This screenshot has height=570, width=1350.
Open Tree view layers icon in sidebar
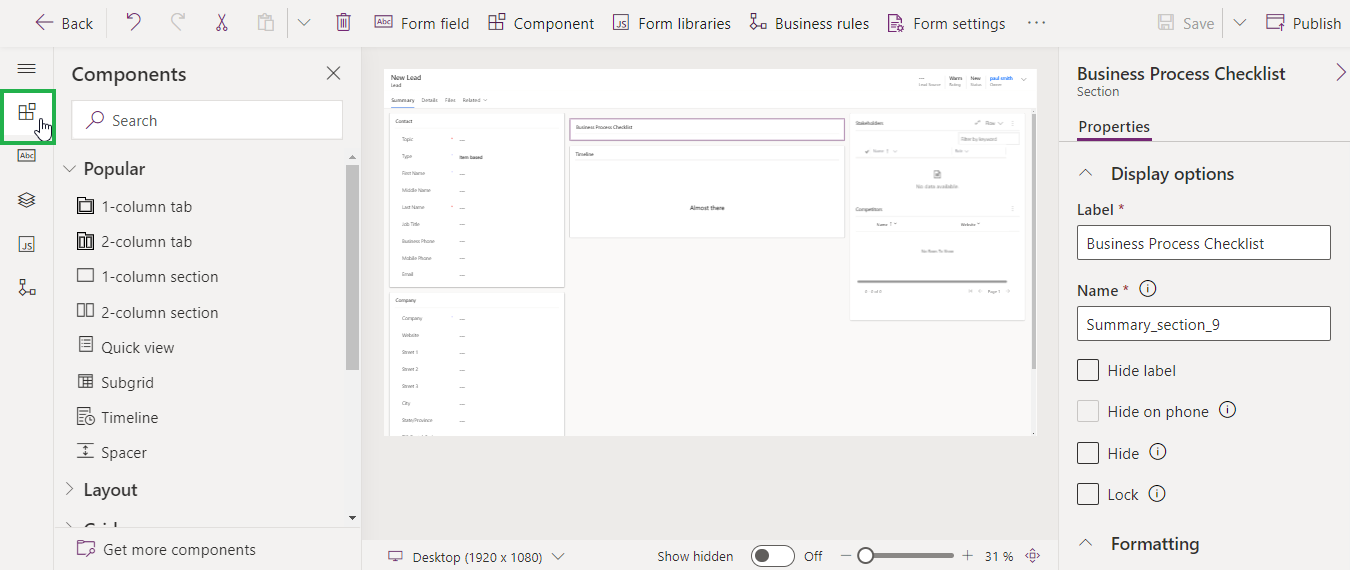[27, 200]
